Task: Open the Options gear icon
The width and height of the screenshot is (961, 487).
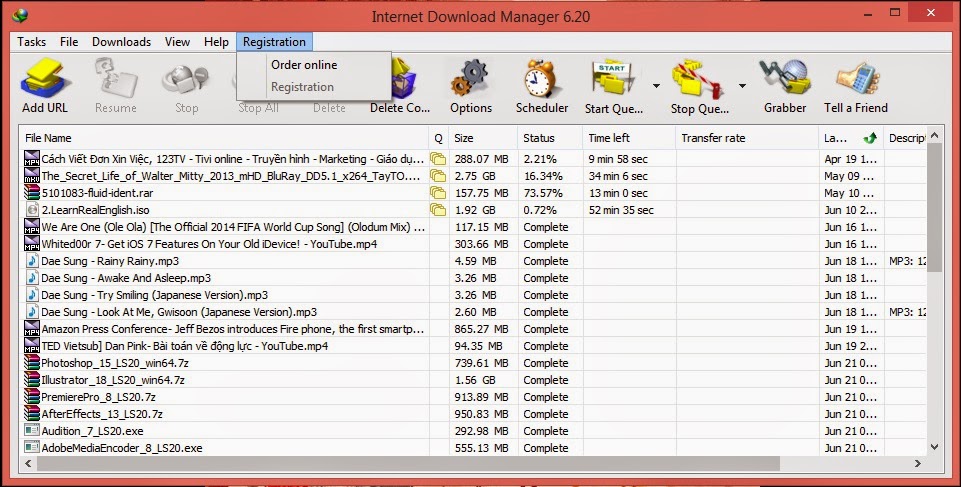Action: pyautogui.click(x=471, y=80)
